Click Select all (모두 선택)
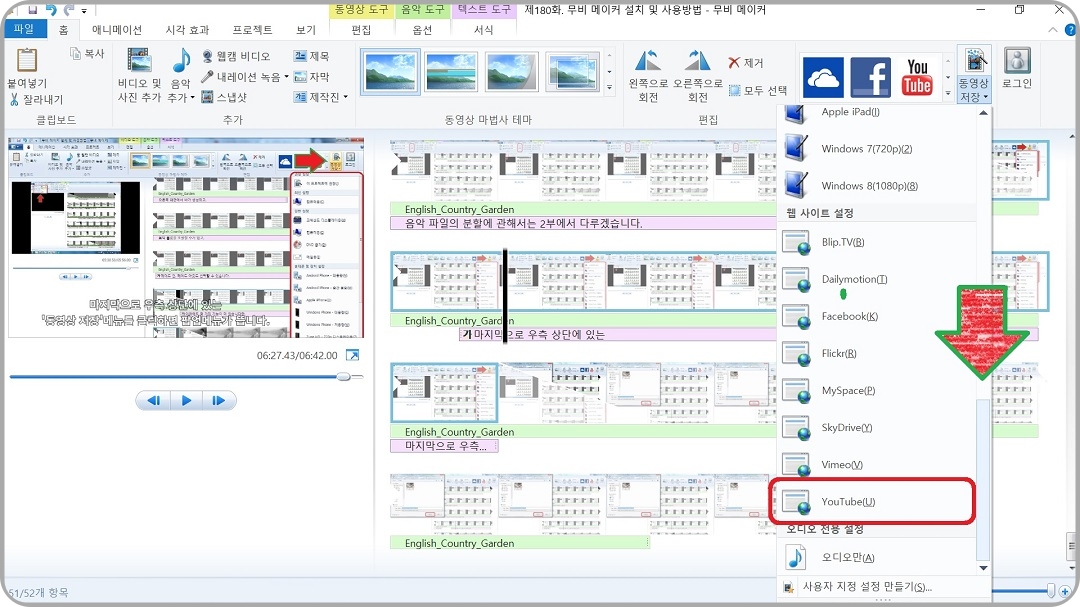This screenshot has height=607, width=1080. click(x=758, y=90)
